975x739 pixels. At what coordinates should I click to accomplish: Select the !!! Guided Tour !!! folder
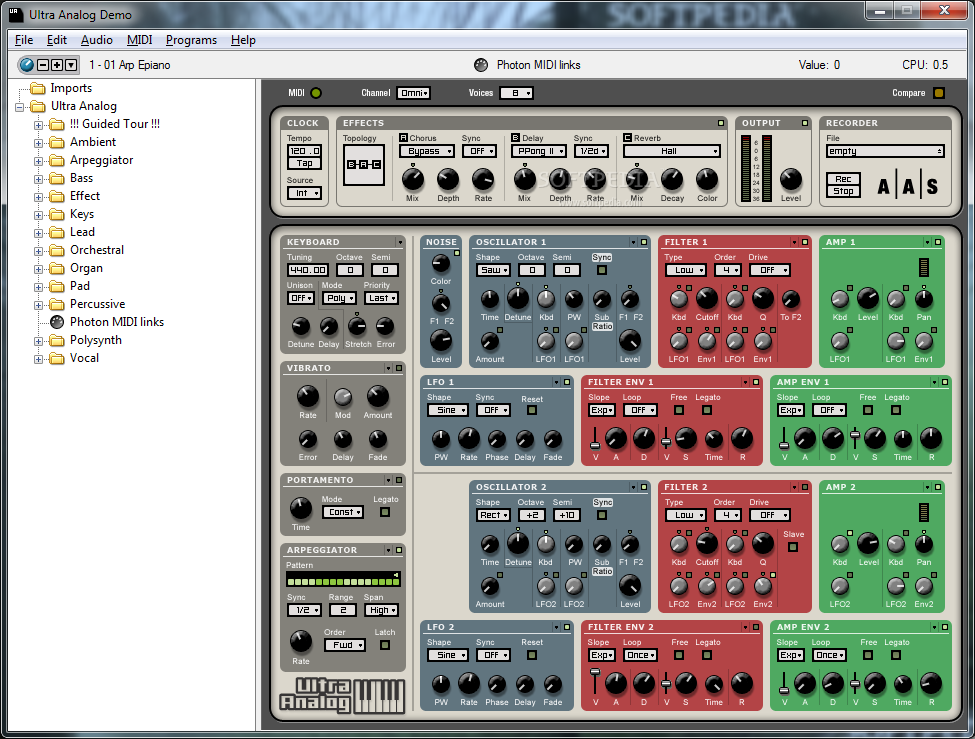(x=114, y=124)
